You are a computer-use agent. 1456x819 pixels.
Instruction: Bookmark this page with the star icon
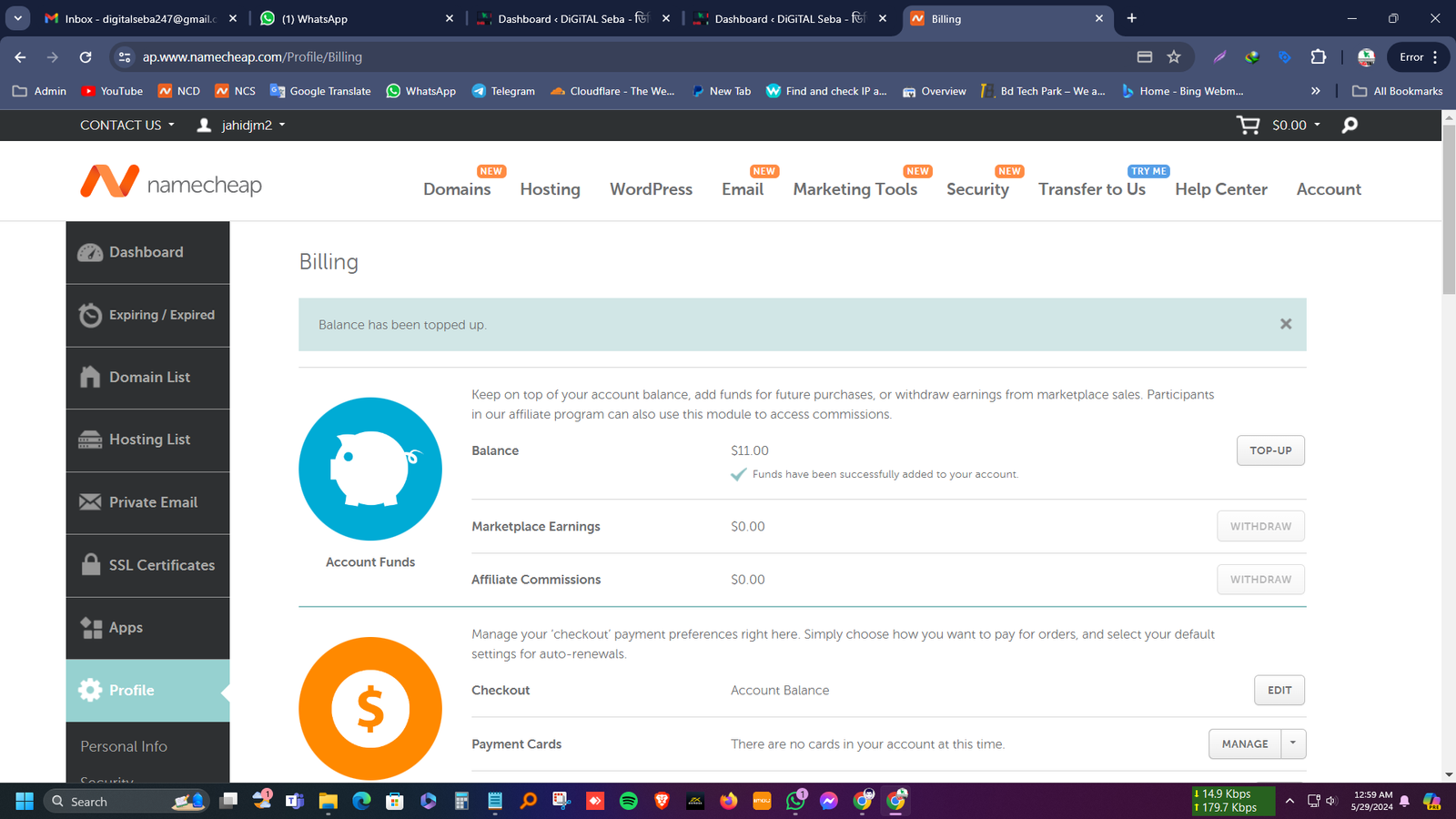tap(1174, 56)
